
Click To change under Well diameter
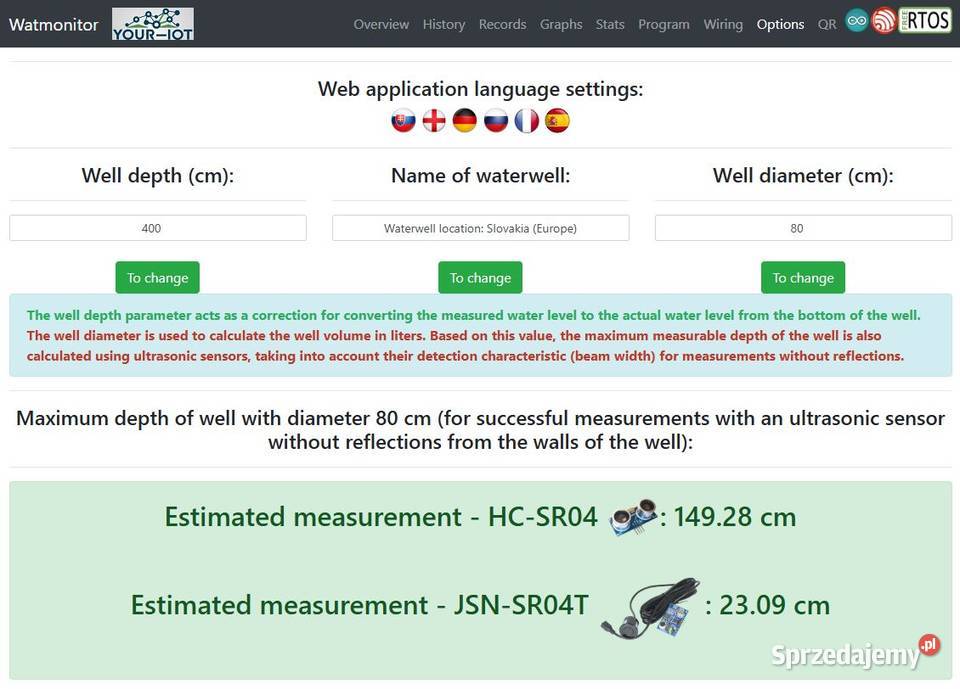click(x=803, y=277)
